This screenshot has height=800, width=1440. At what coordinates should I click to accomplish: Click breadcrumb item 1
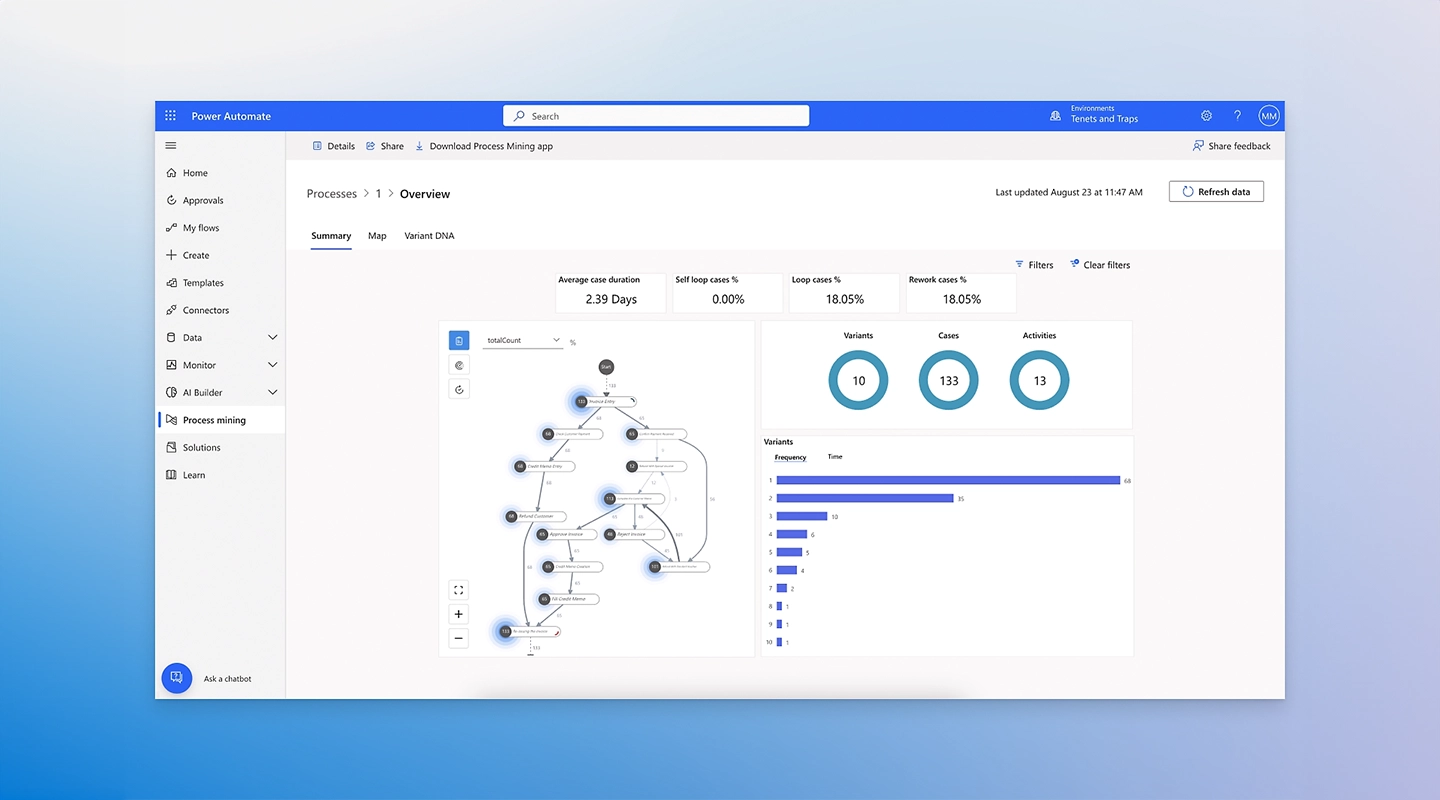pos(379,194)
